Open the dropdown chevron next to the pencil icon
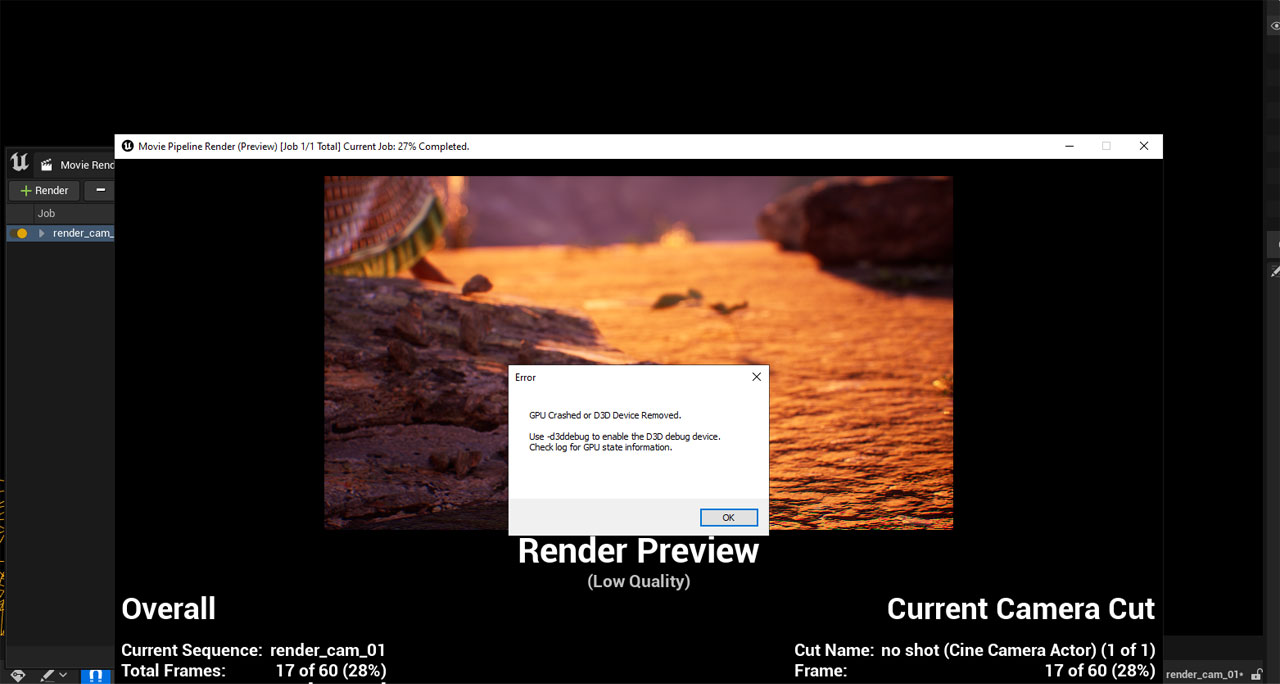 pos(62,675)
